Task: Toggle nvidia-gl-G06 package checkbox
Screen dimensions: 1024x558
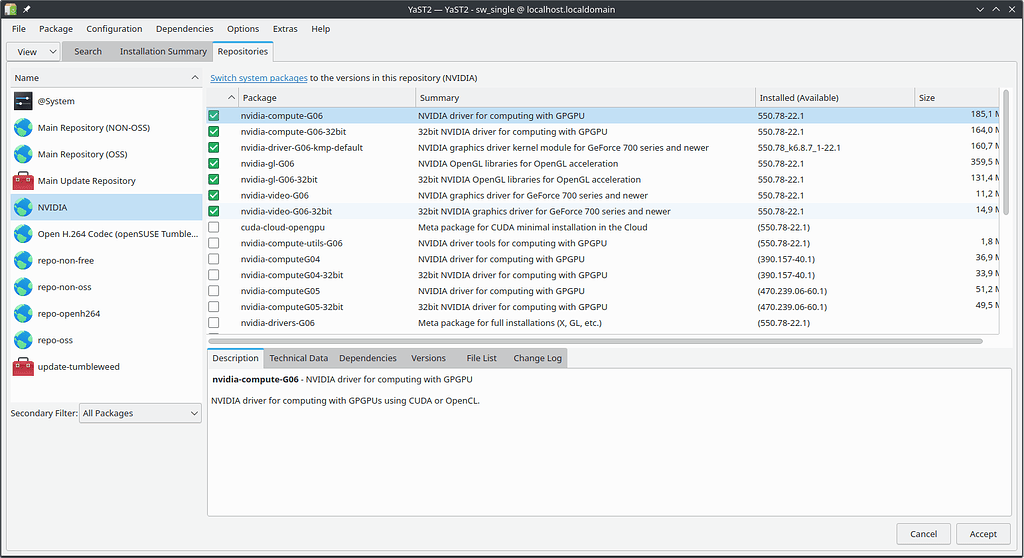Action: (x=214, y=163)
